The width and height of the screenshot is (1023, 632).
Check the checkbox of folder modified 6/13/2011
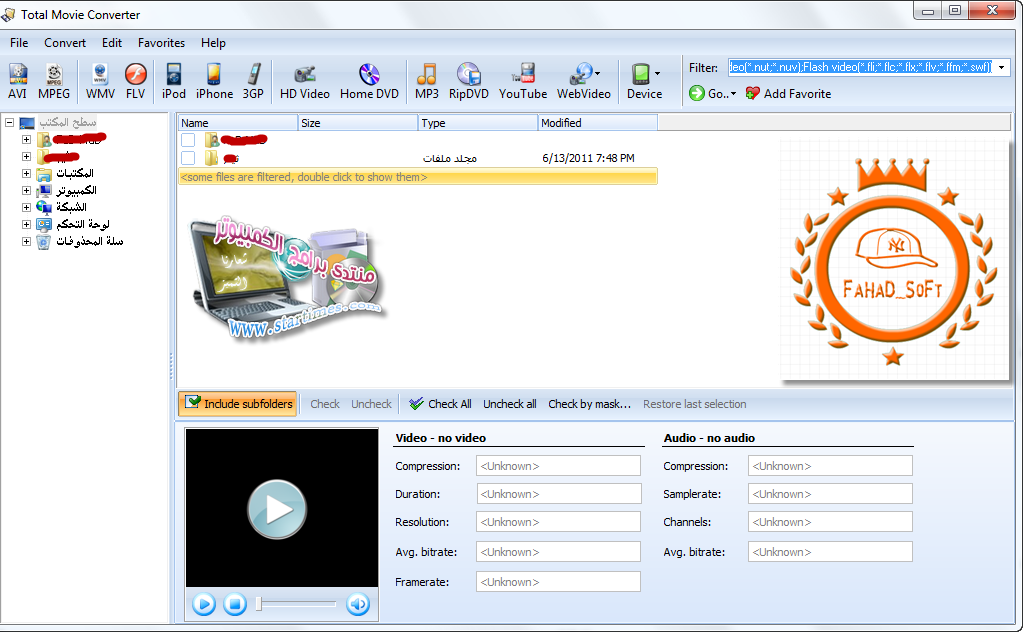click(x=188, y=158)
